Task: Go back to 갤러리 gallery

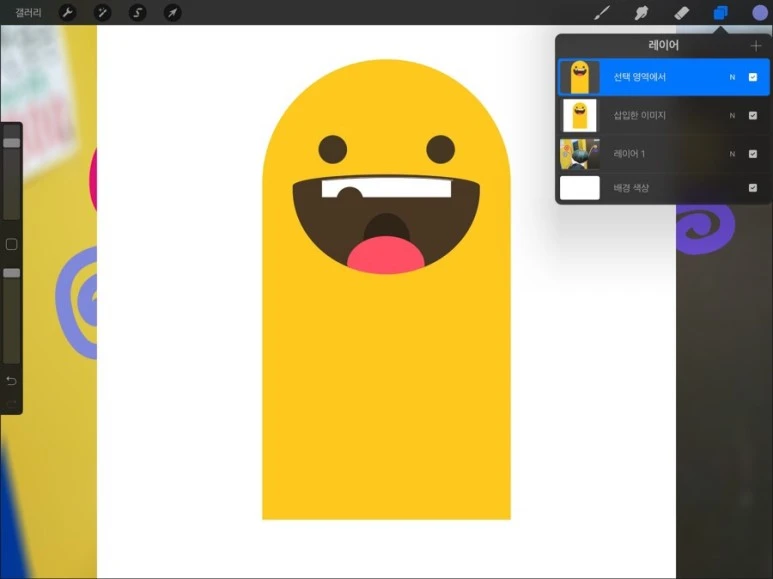Action: (x=28, y=13)
